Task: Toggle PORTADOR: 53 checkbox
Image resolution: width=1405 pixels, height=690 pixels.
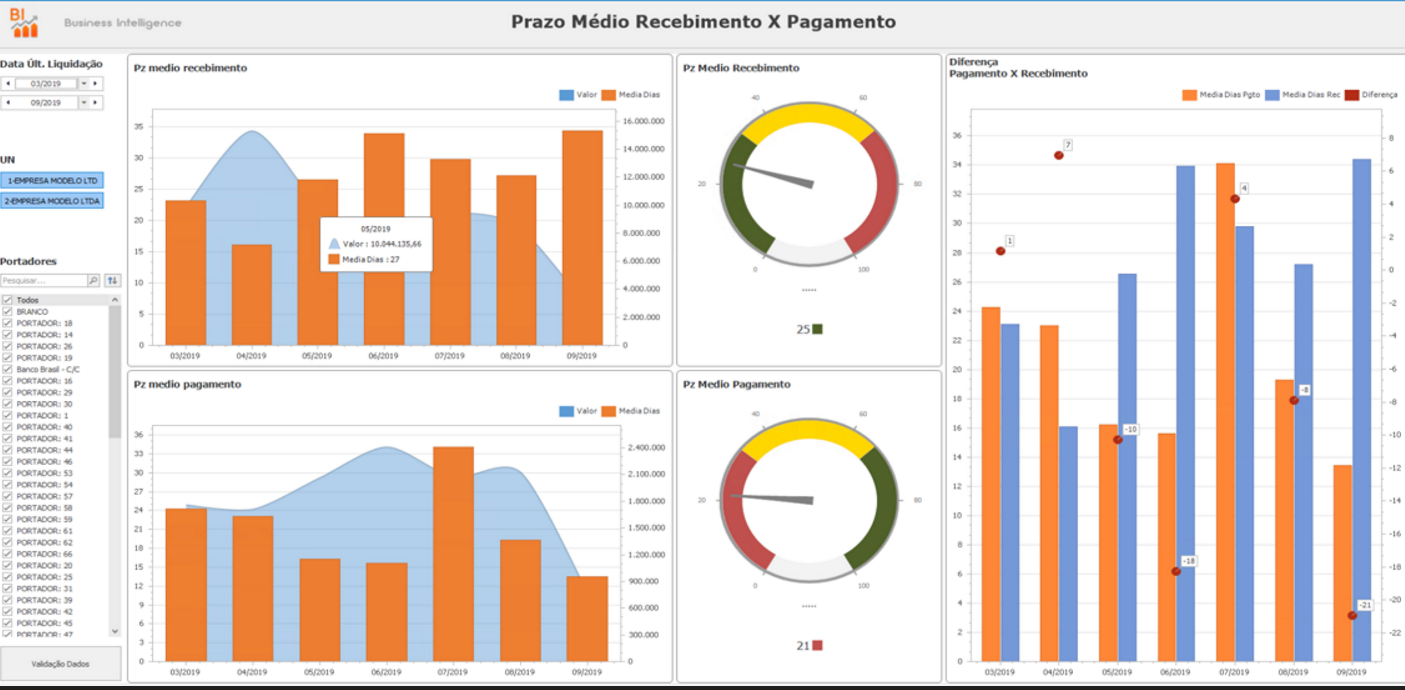Action: click(x=8, y=473)
